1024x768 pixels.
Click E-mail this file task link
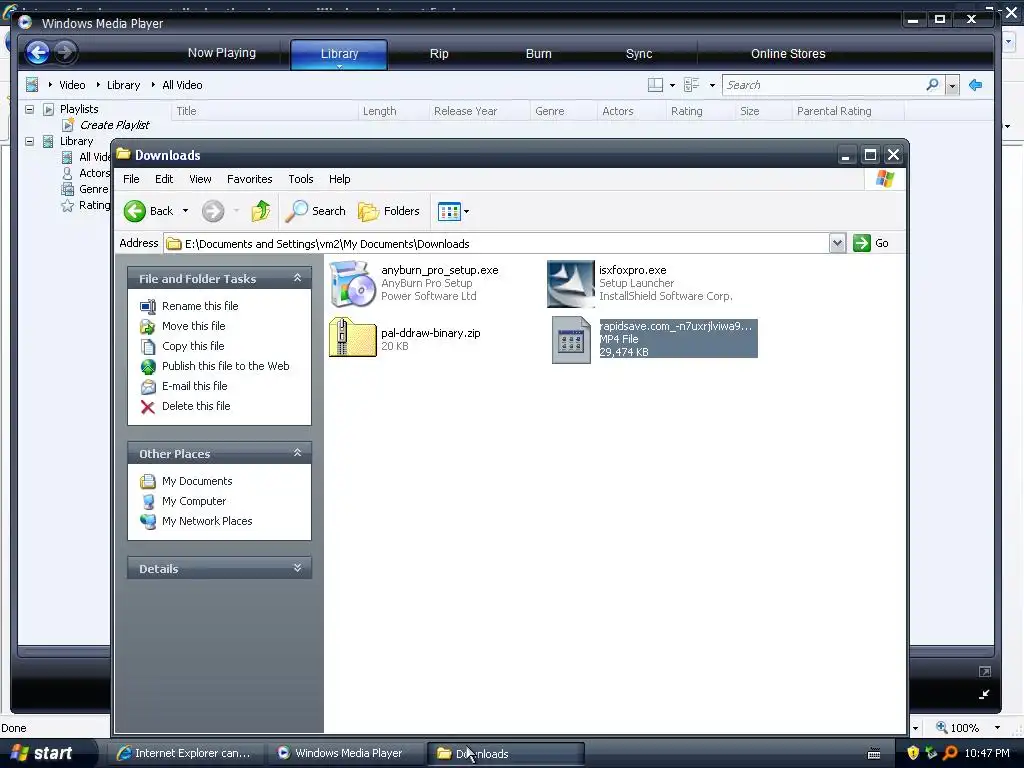pyautogui.click(x=195, y=386)
